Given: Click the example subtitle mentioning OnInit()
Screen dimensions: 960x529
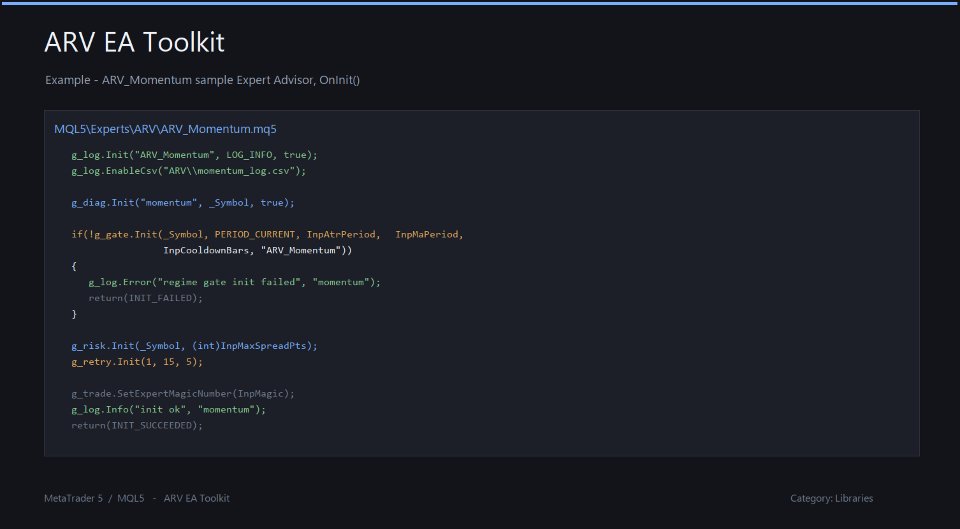Looking at the screenshot, I should coord(203,80).
